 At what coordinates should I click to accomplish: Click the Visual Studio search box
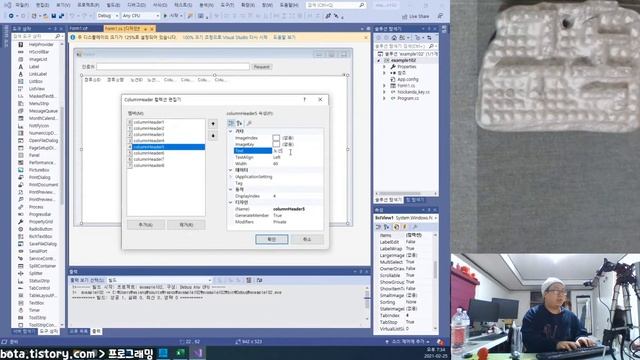[x=336, y=5]
